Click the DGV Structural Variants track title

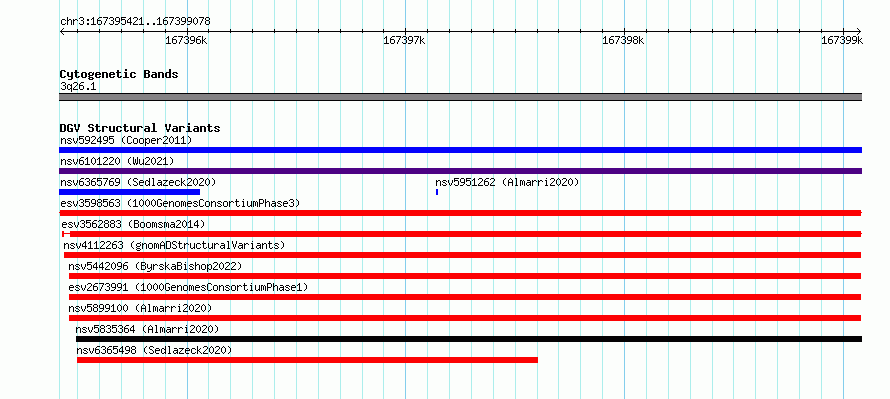140,128
